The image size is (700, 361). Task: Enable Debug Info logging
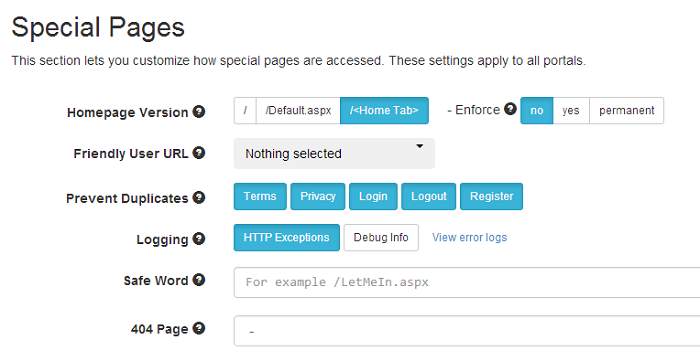[x=381, y=237]
